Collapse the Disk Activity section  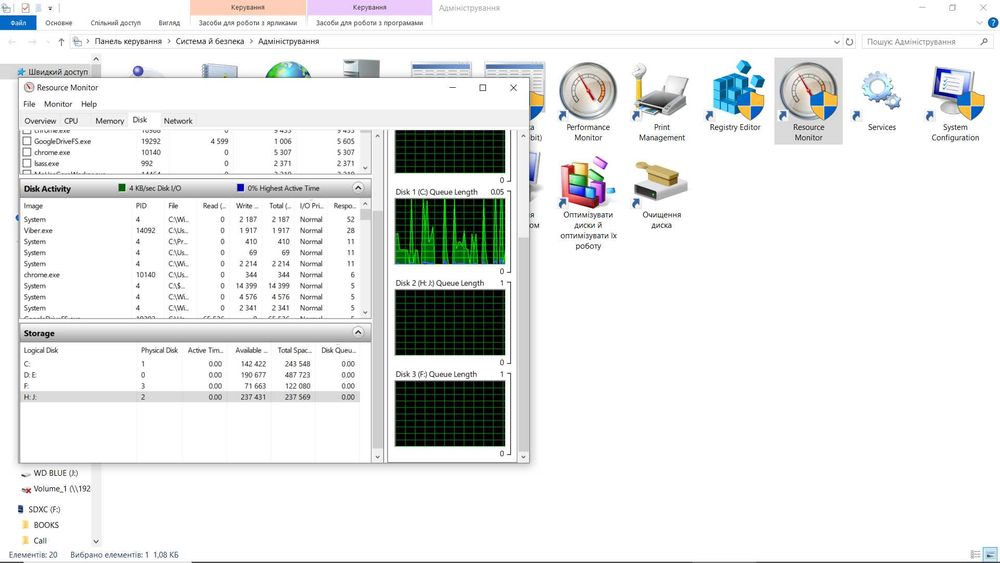pyautogui.click(x=358, y=188)
